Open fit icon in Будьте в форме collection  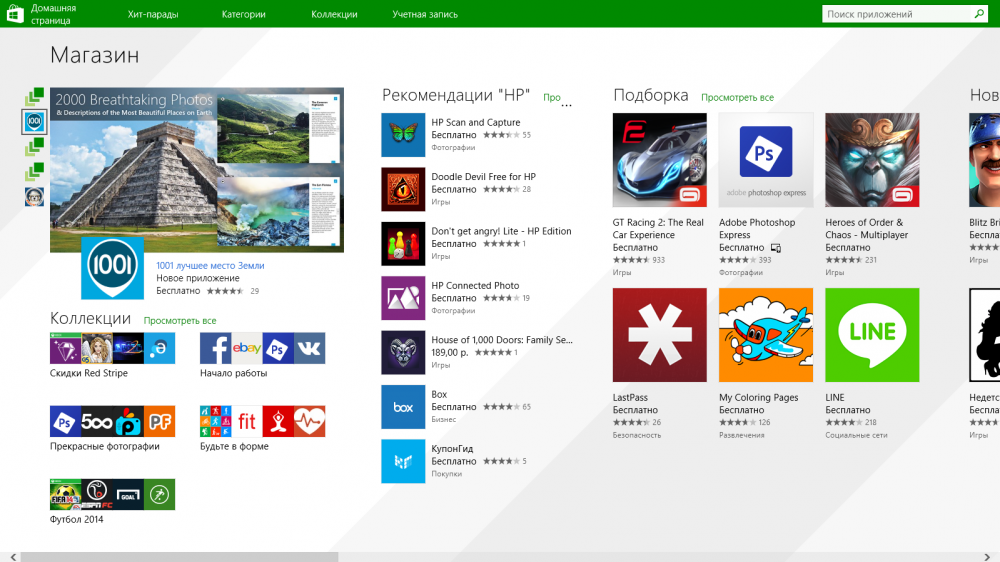[247, 422]
